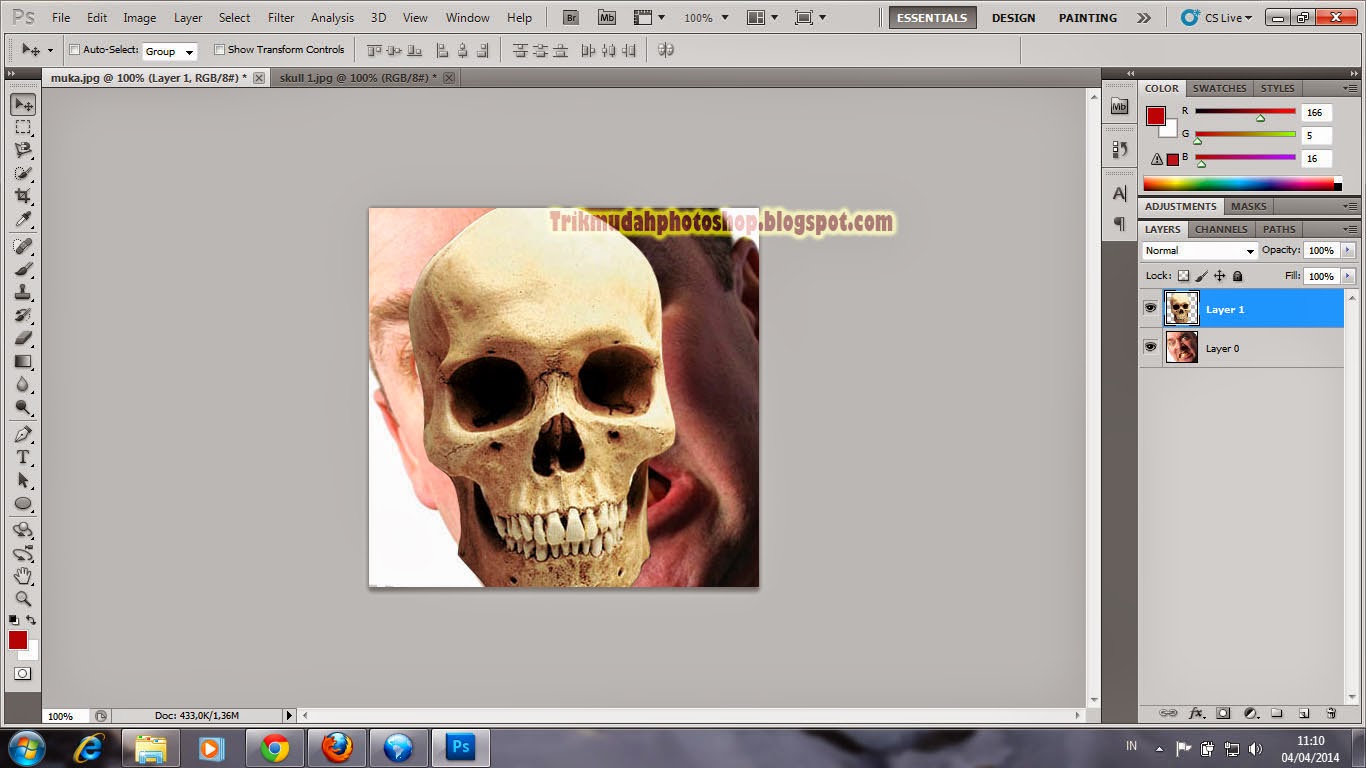Toggle Lock all padlock icon

(x=1237, y=276)
